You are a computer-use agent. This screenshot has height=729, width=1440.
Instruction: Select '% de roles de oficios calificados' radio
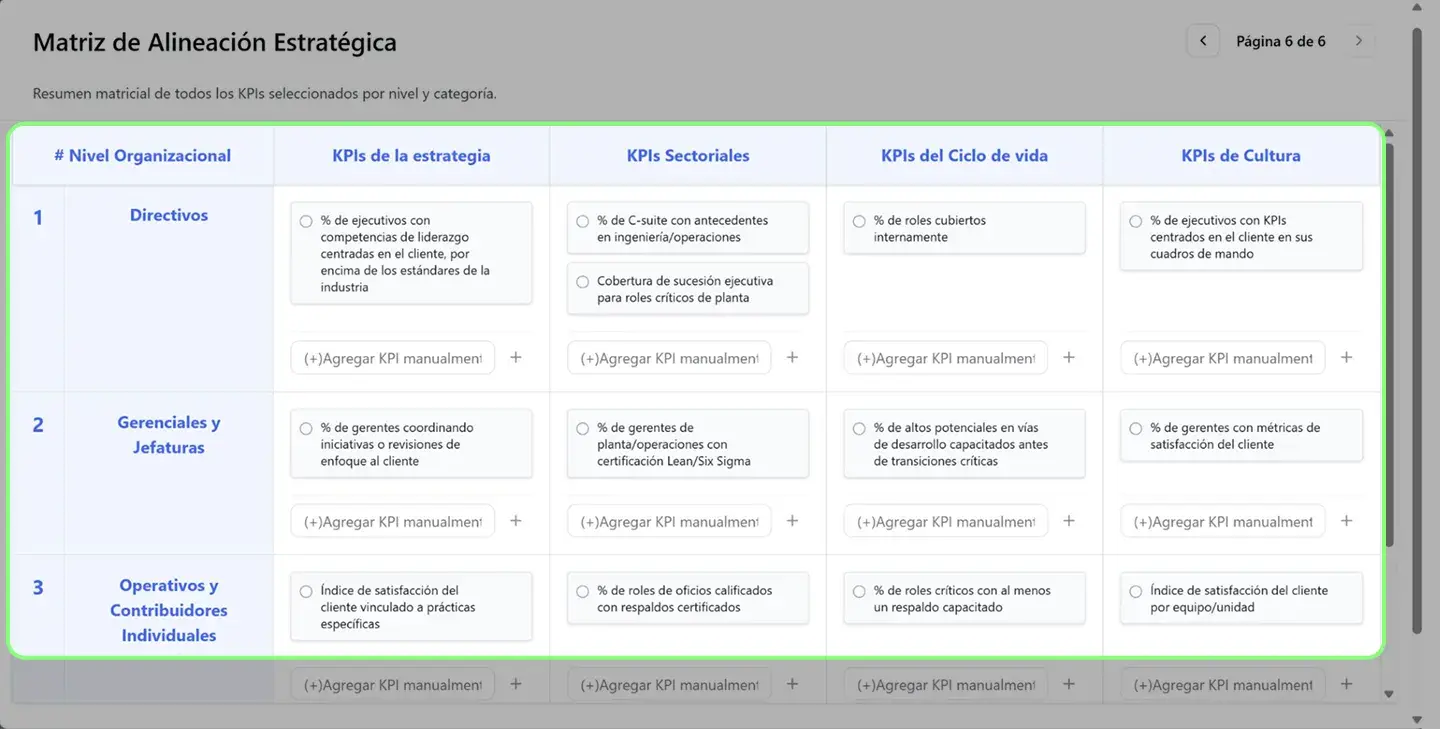pyautogui.click(x=583, y=591)
